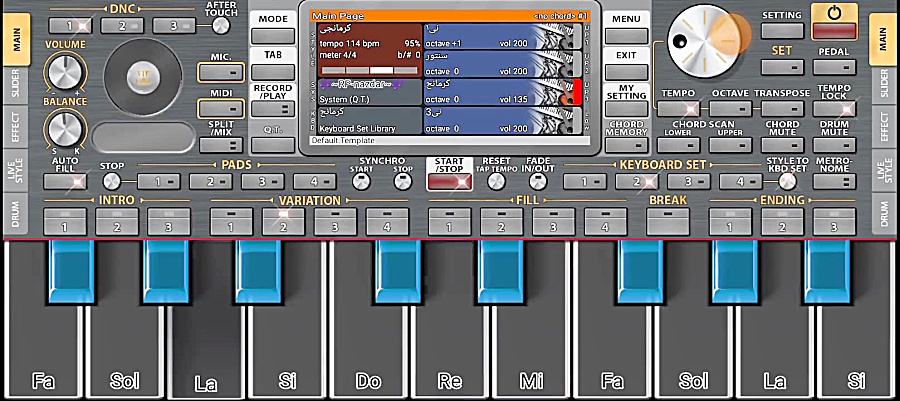900x401 pixels.
Task: Open left EFFECT tab
Action: tap(15, 126)
